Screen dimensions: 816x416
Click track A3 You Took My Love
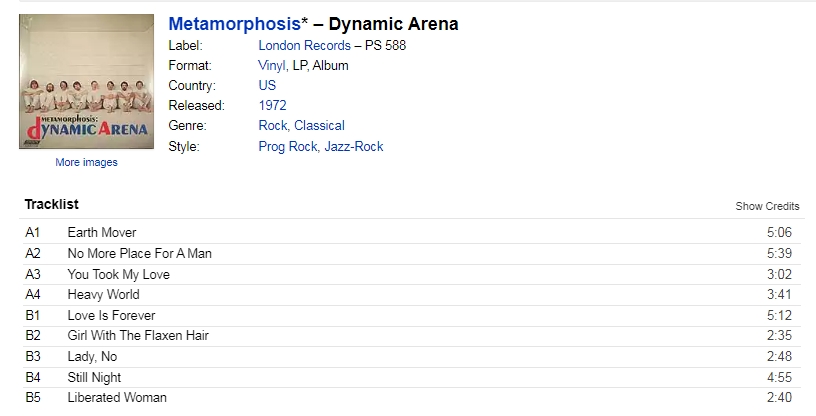pos(118,274)
